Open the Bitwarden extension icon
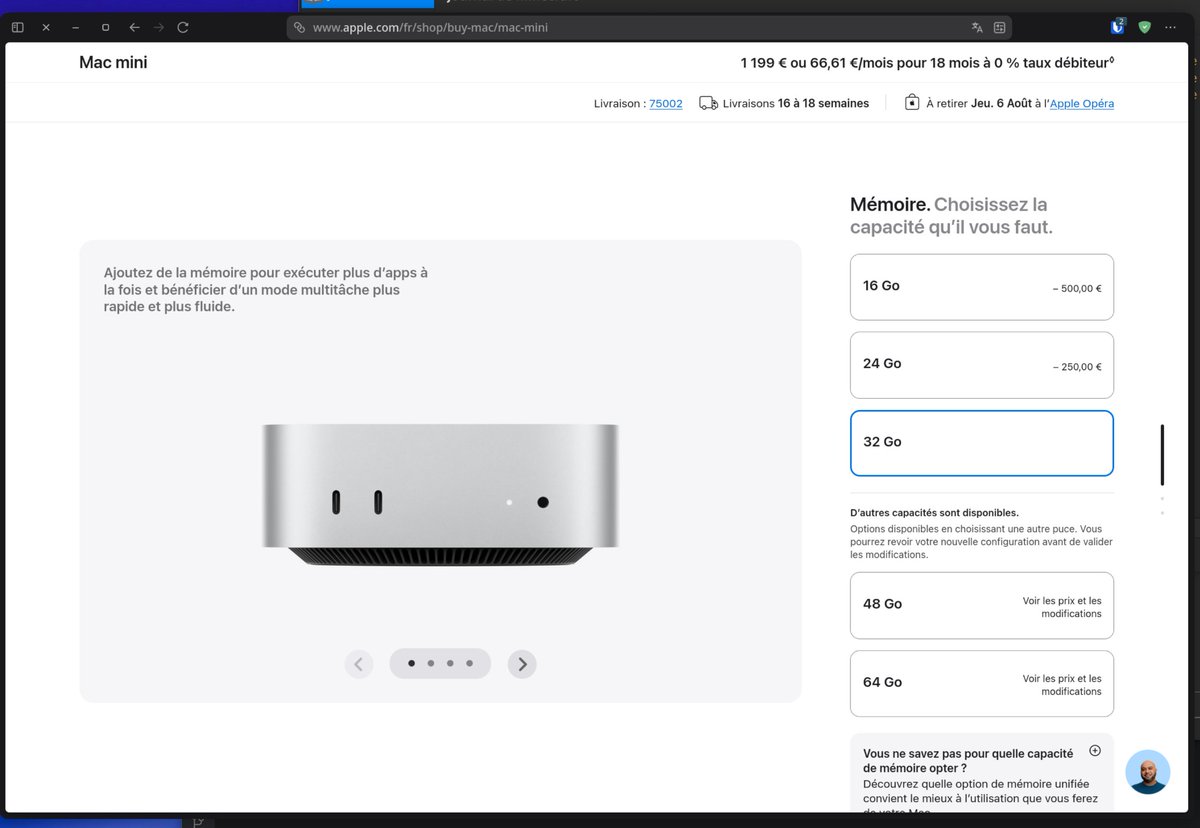Viewport: 1200px width, 828px height. pos(1118,27)
